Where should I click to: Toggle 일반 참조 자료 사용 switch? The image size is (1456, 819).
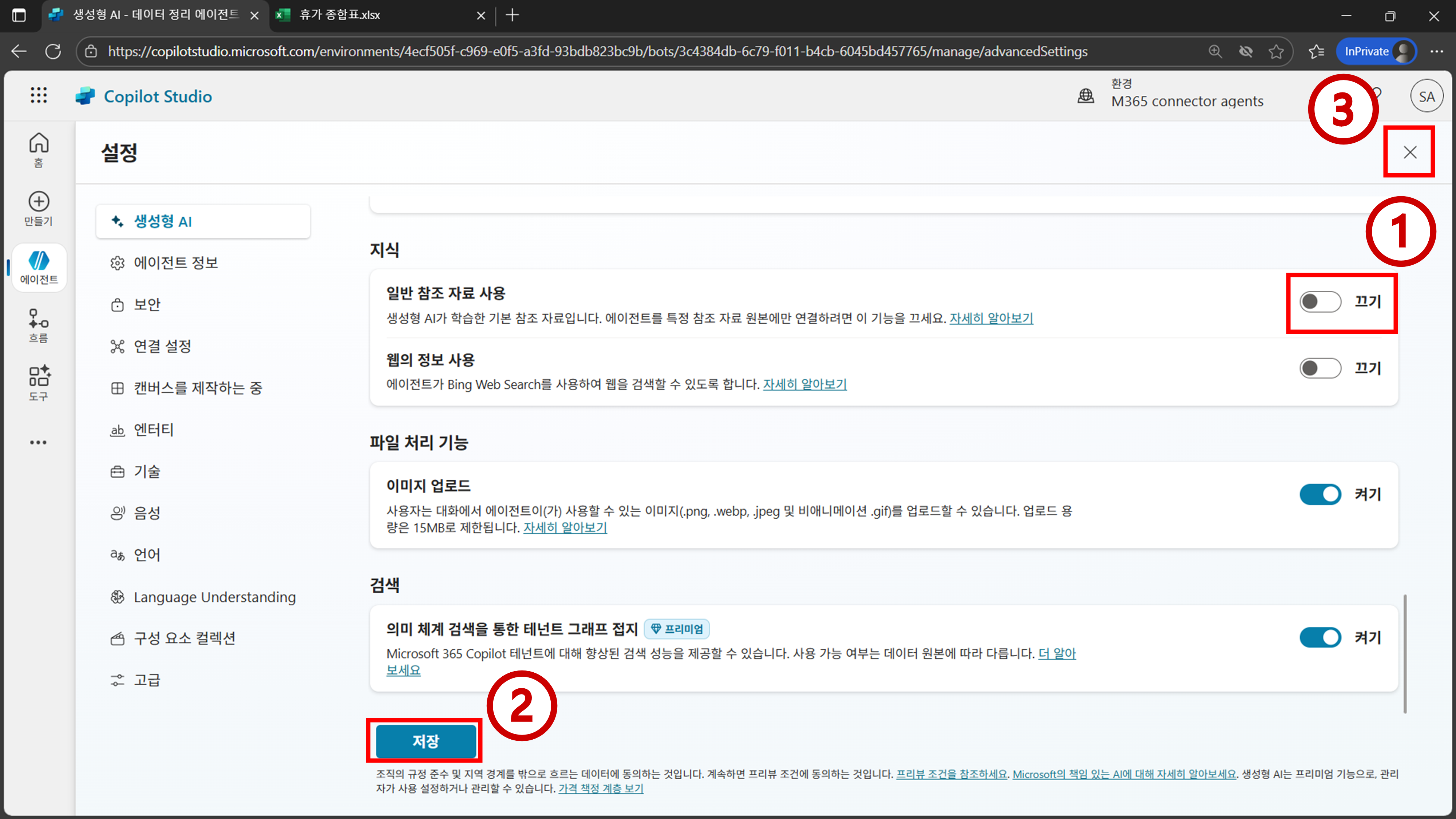[x=1320, y=302]
